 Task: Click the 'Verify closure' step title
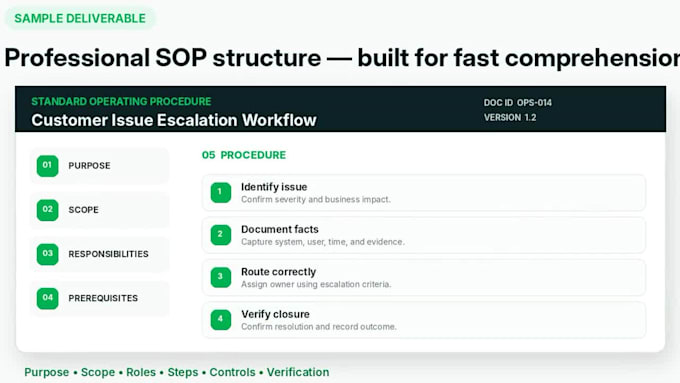coord(275,314)
